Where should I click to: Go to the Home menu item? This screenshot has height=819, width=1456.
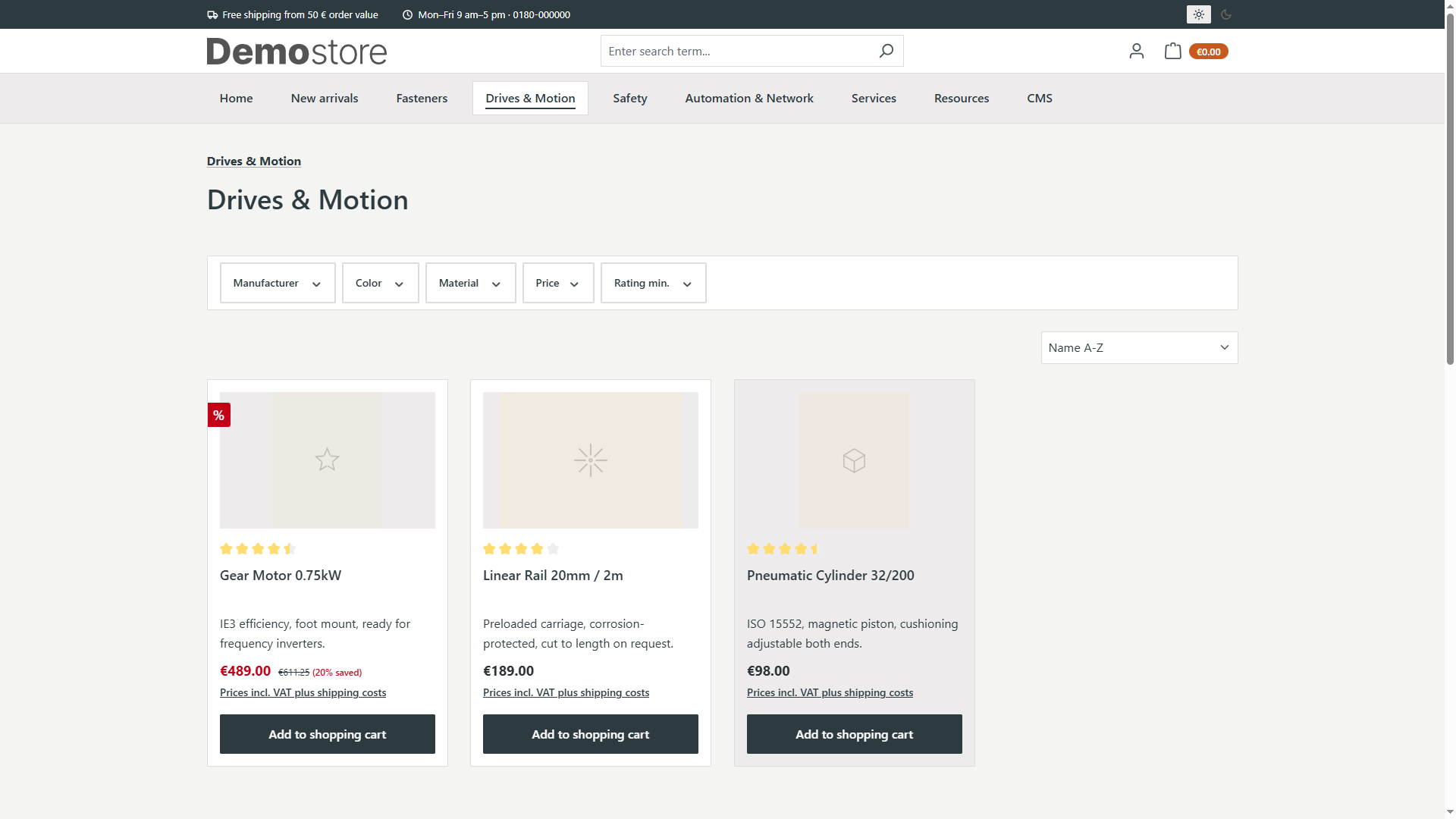tap(236, 99)
